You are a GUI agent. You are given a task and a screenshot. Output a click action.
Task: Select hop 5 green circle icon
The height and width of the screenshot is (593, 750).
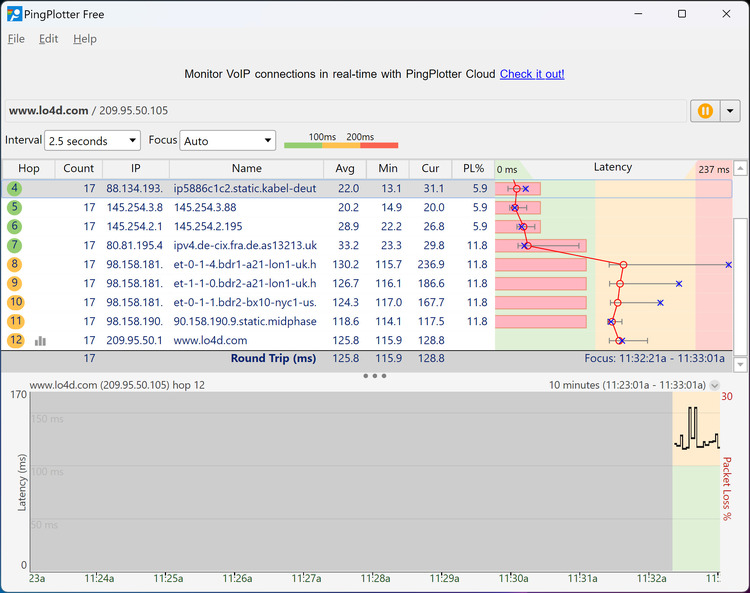click(x=14, y=207)
